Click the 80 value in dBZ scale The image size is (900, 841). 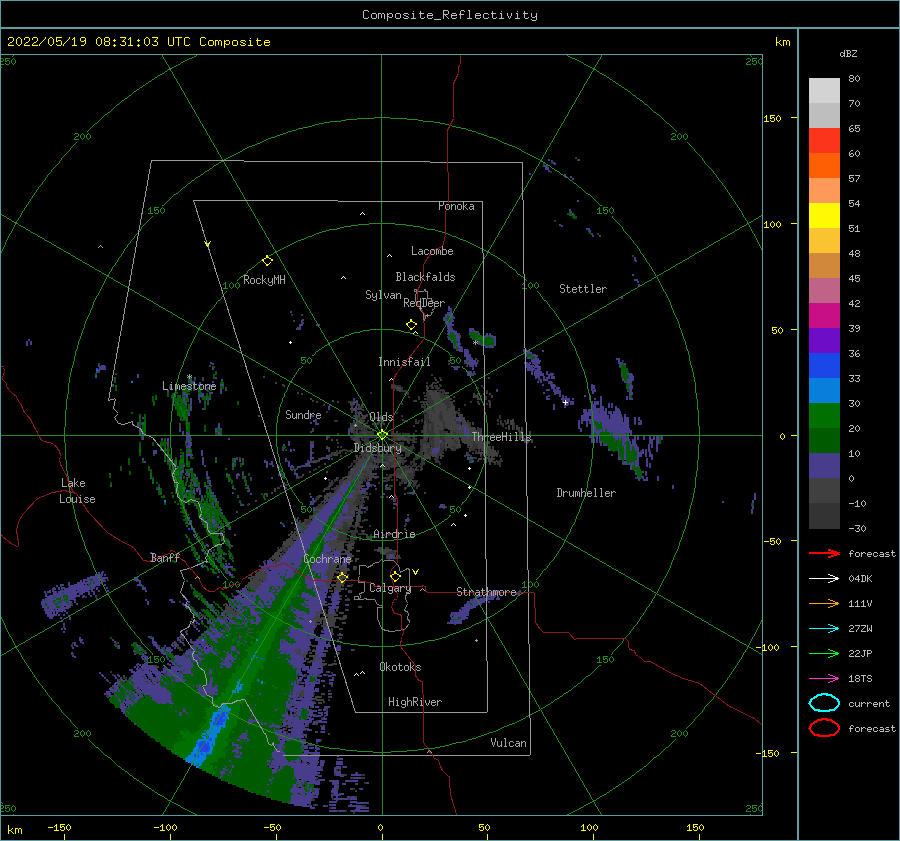point(854,79)
